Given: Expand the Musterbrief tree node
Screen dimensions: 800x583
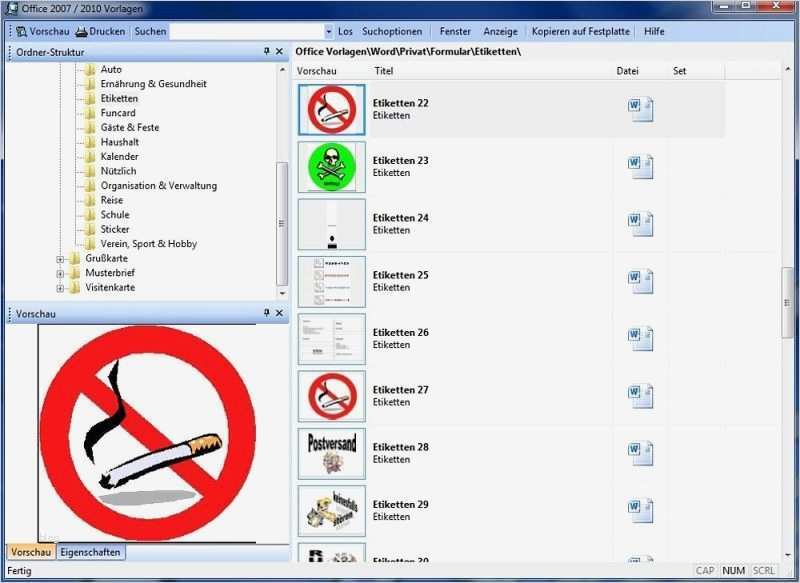Looking at the screenshot, I should click(61, 272).
